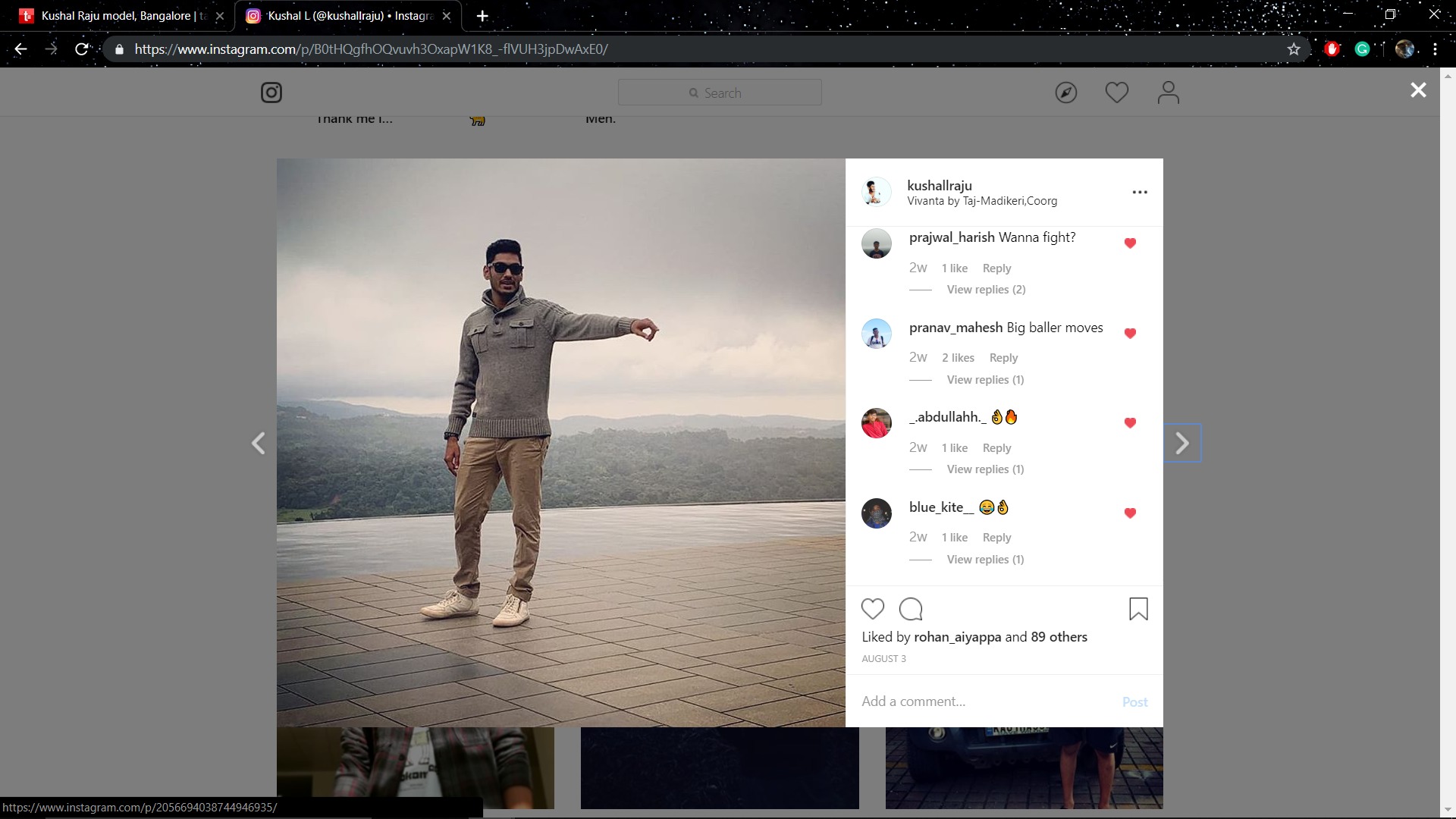Close the post overlay with X
The height and width of the screenshot is (819, 1456).
point(1417,90)
